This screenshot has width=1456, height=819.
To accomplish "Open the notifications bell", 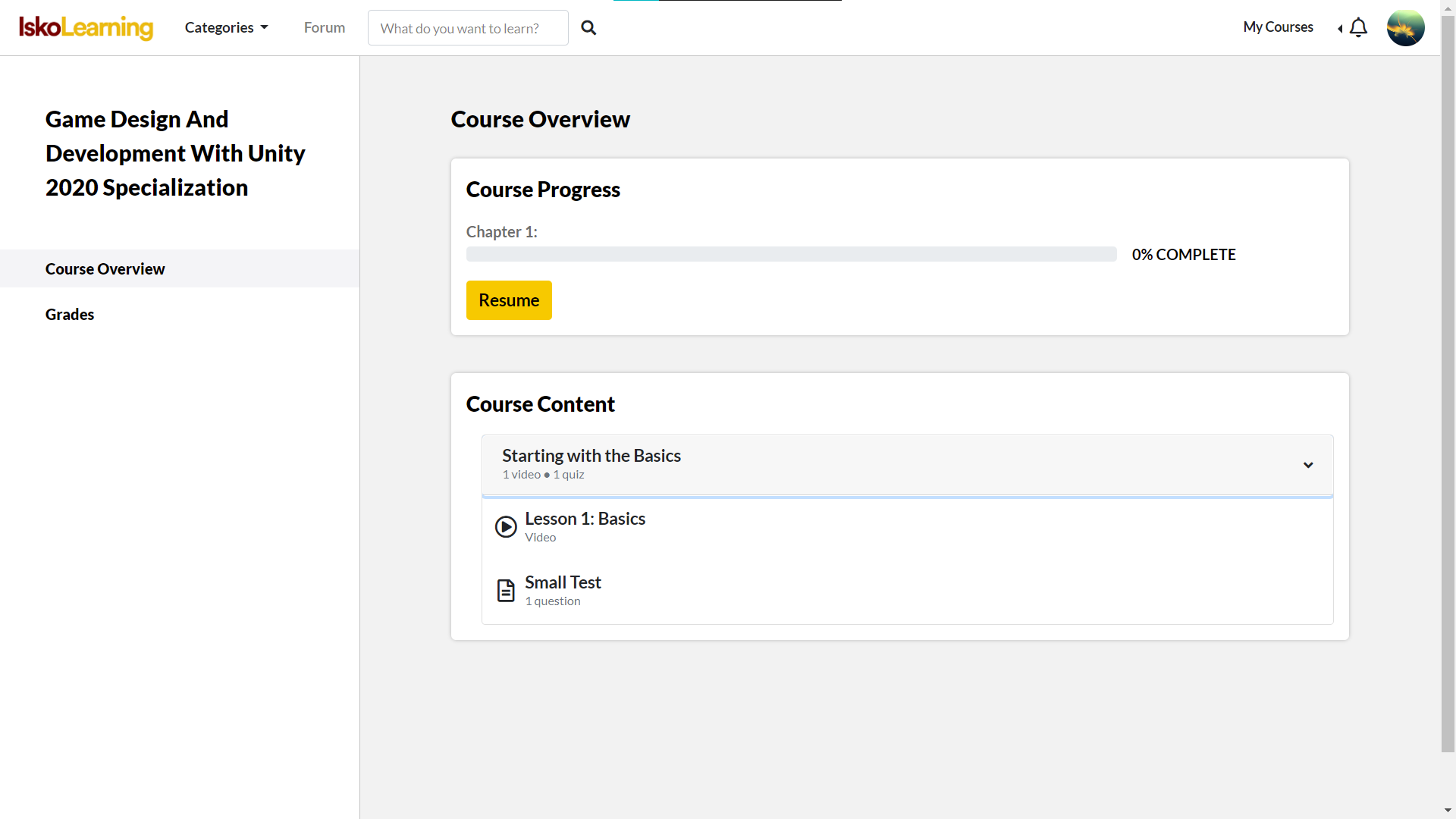I will point(1358,28).
